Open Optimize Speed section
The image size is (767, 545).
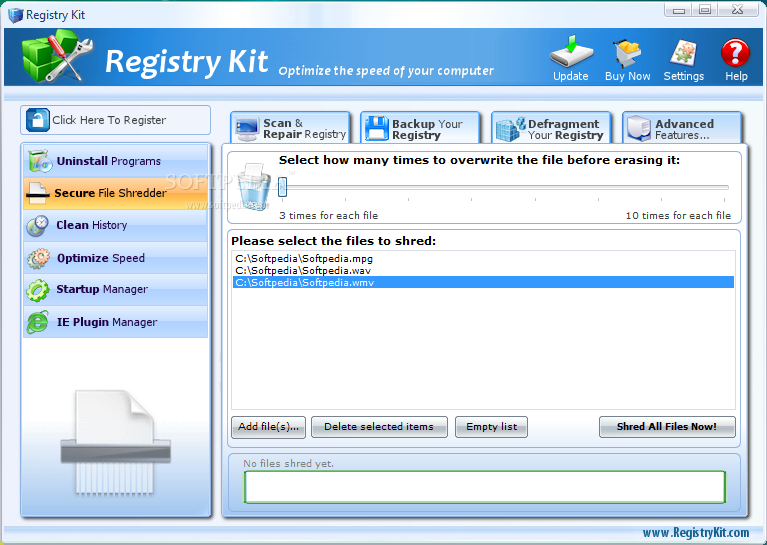click(x=116, y=258)
